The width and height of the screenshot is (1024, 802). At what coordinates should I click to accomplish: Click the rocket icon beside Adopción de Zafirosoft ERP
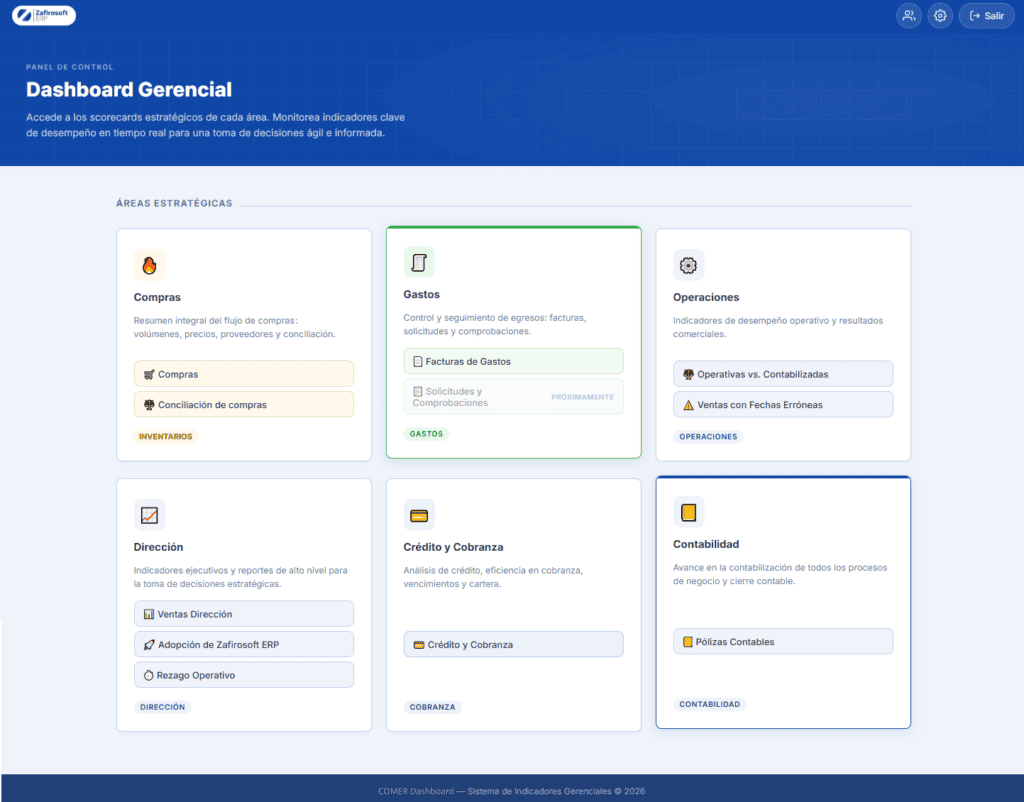[x=149, y=645]
